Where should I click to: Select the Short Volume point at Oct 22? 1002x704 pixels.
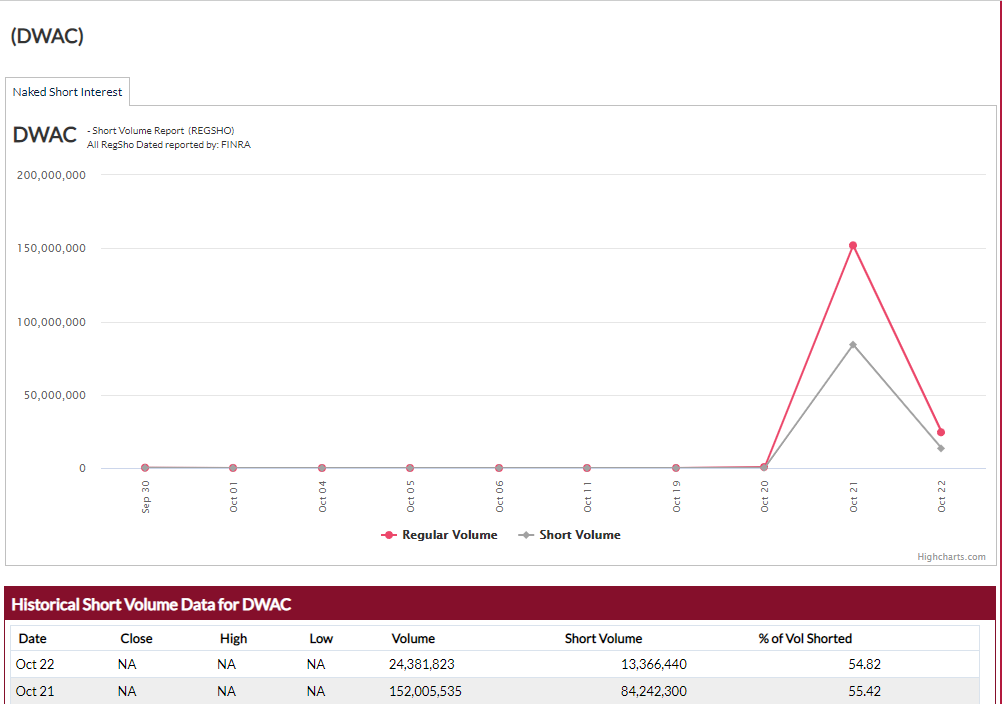click(941, 448)
